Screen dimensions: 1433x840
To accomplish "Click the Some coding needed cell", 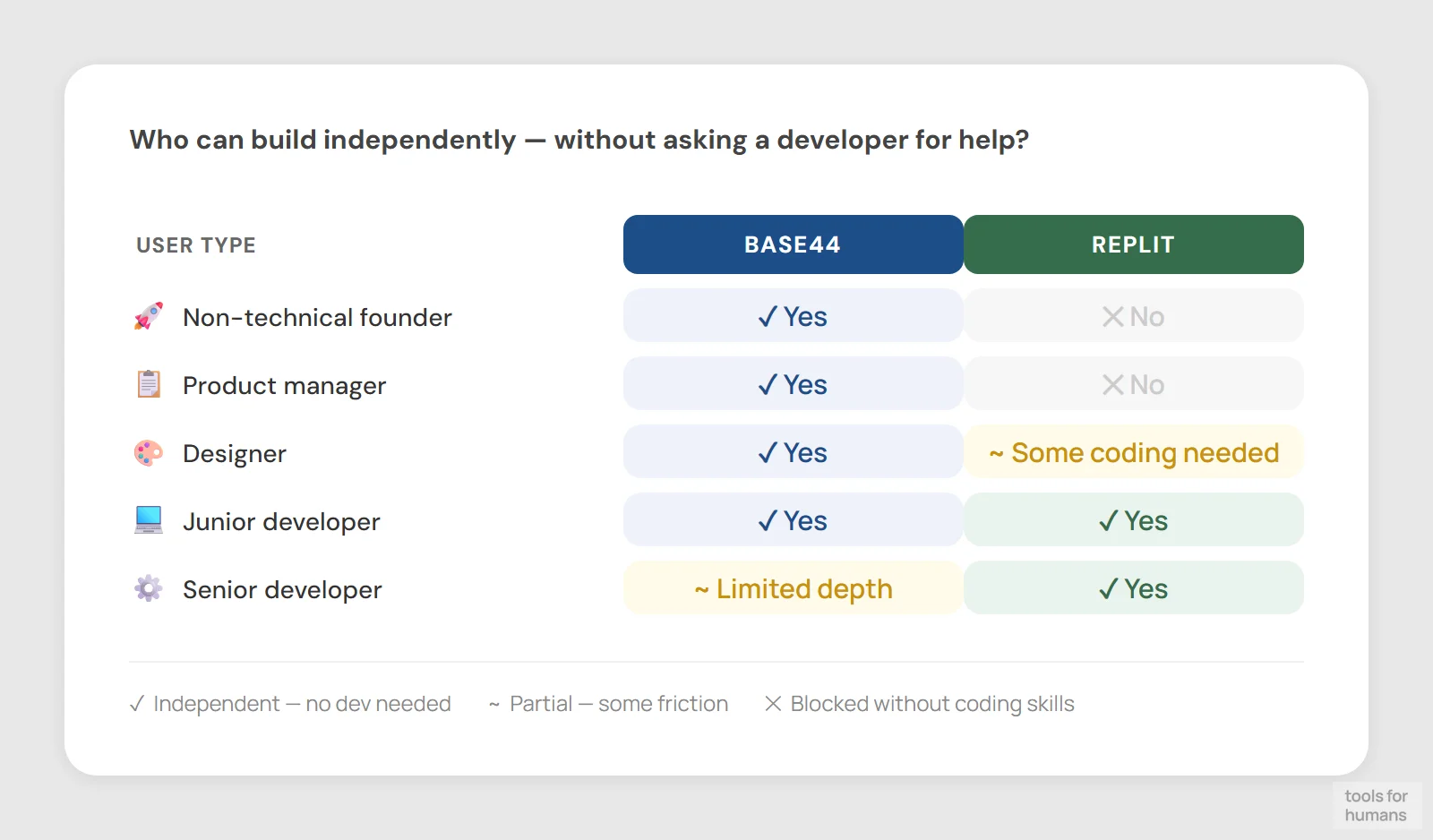I will [x=1133, y=452].
